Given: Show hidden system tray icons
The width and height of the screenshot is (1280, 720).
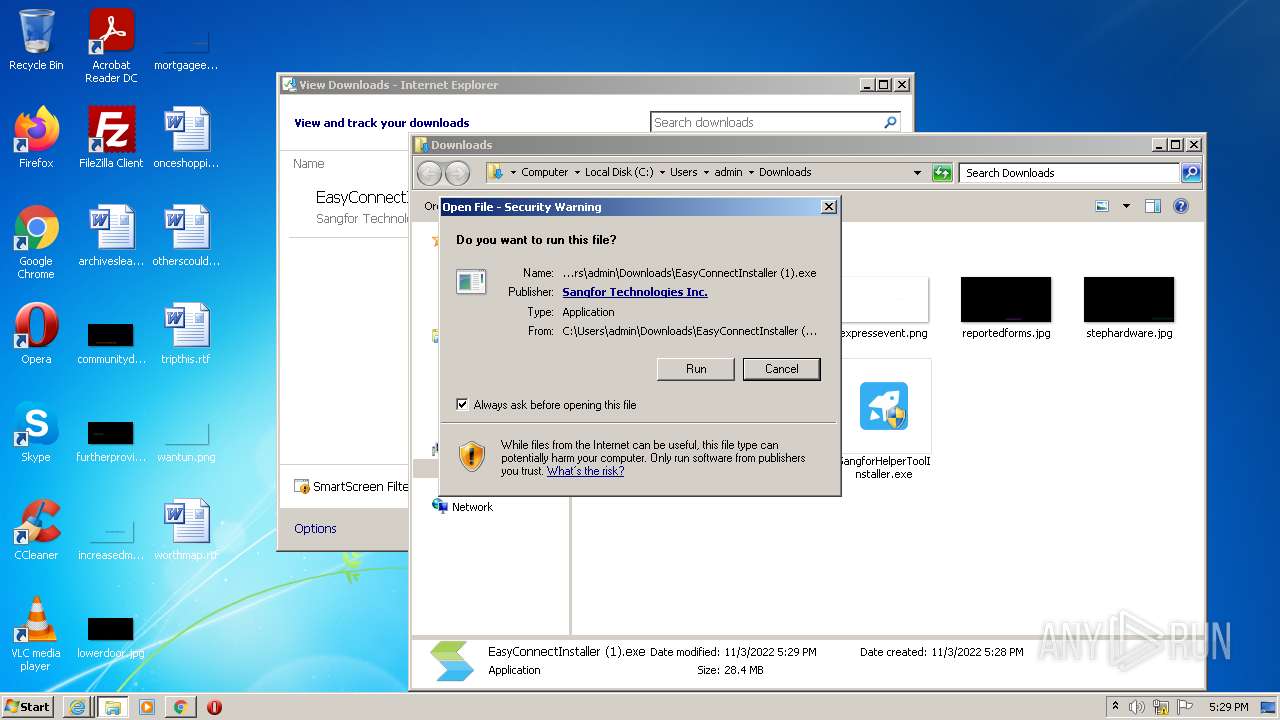Looking at the screenshot, I should [x=1116, y=707].
